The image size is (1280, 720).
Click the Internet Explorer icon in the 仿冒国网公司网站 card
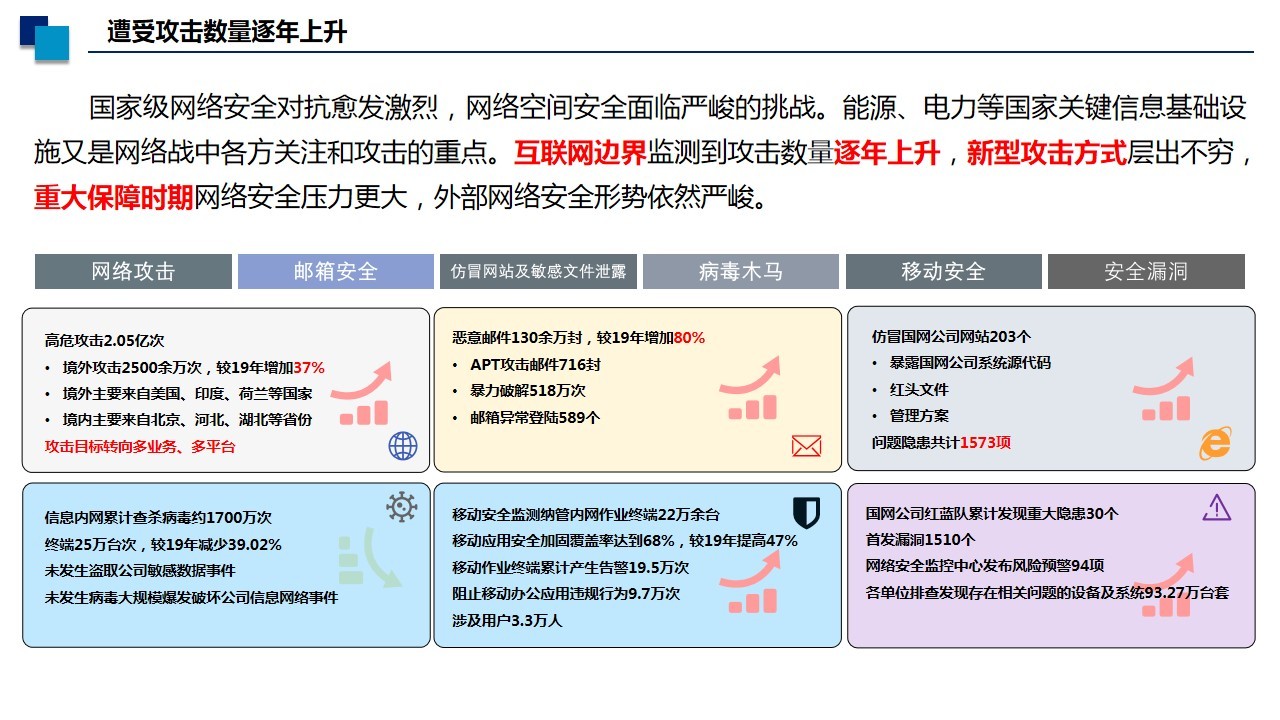click(x=1215, y=442)
